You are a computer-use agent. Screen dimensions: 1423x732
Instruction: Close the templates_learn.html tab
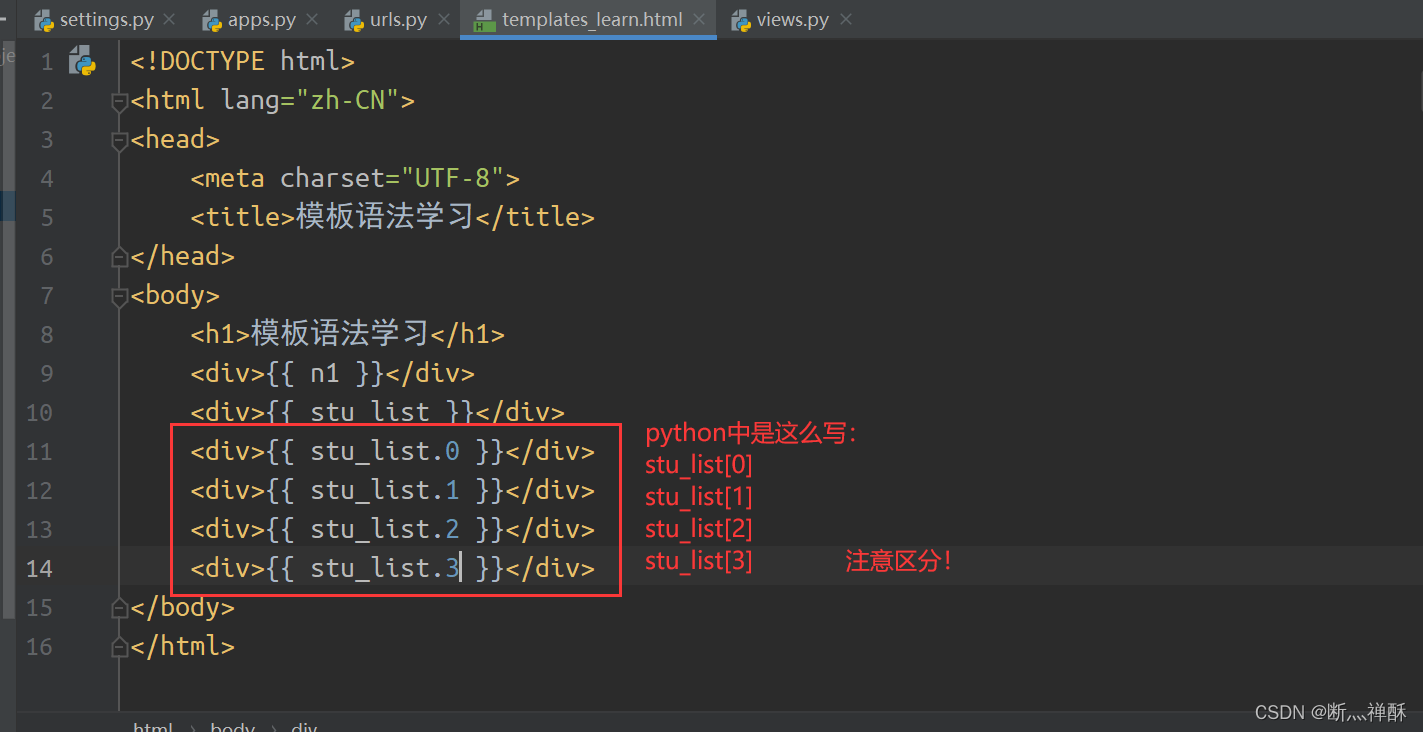tap(699, 20)
